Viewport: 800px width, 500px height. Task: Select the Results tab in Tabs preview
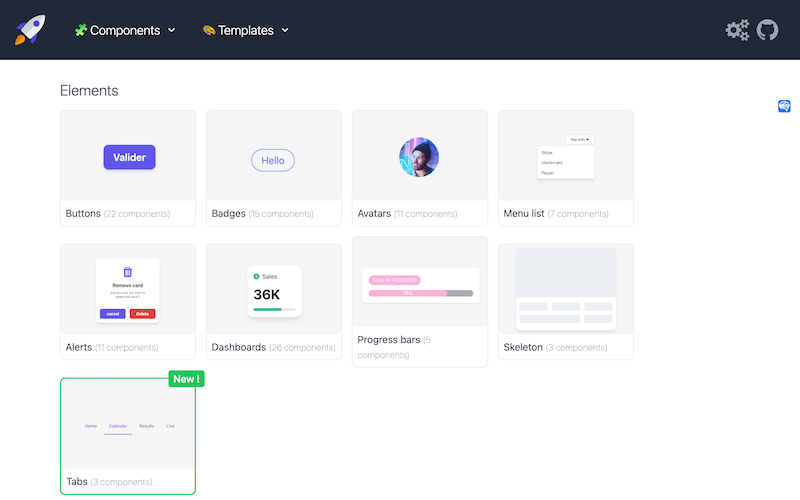[x=146, y=426]
